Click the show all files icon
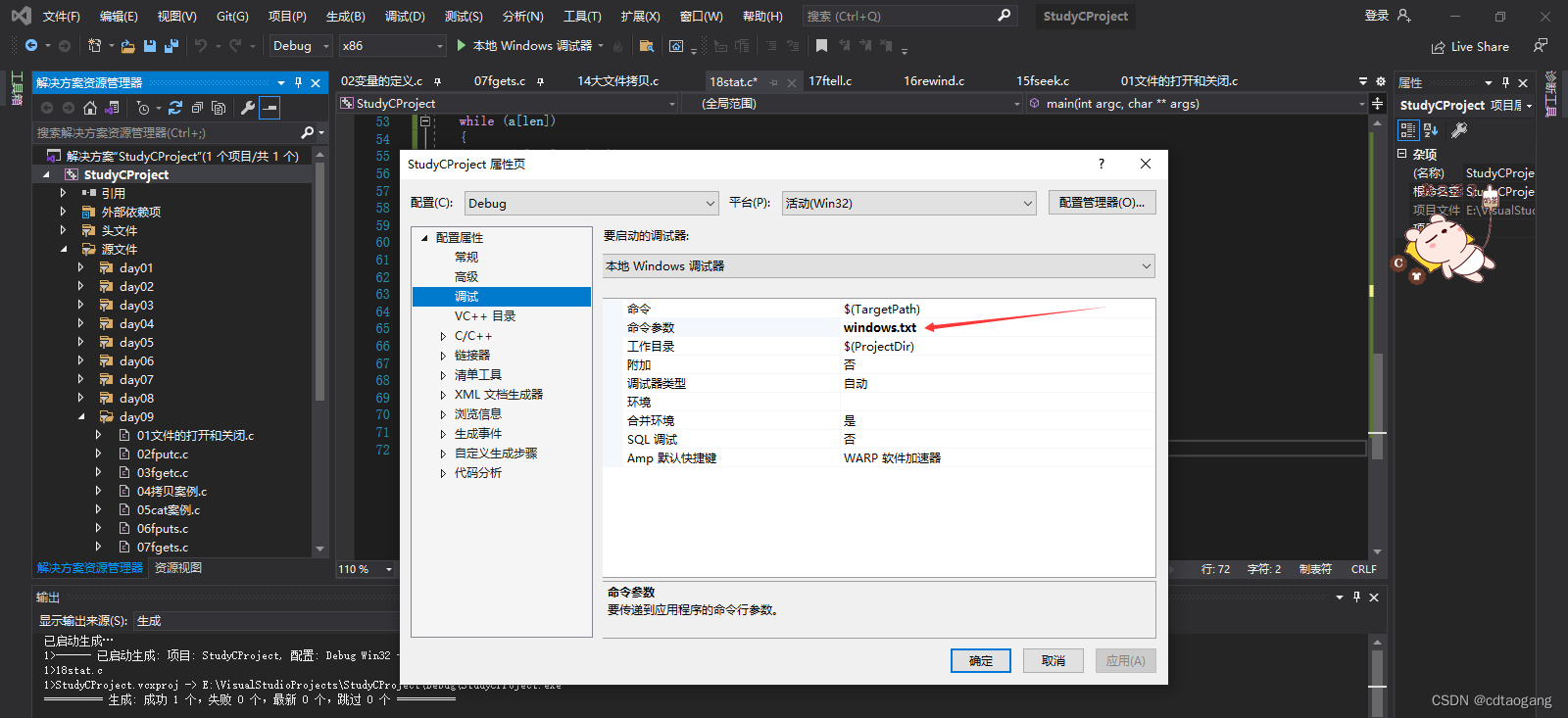The width and height of the screenshot is (1568, 718). [219, 108]
